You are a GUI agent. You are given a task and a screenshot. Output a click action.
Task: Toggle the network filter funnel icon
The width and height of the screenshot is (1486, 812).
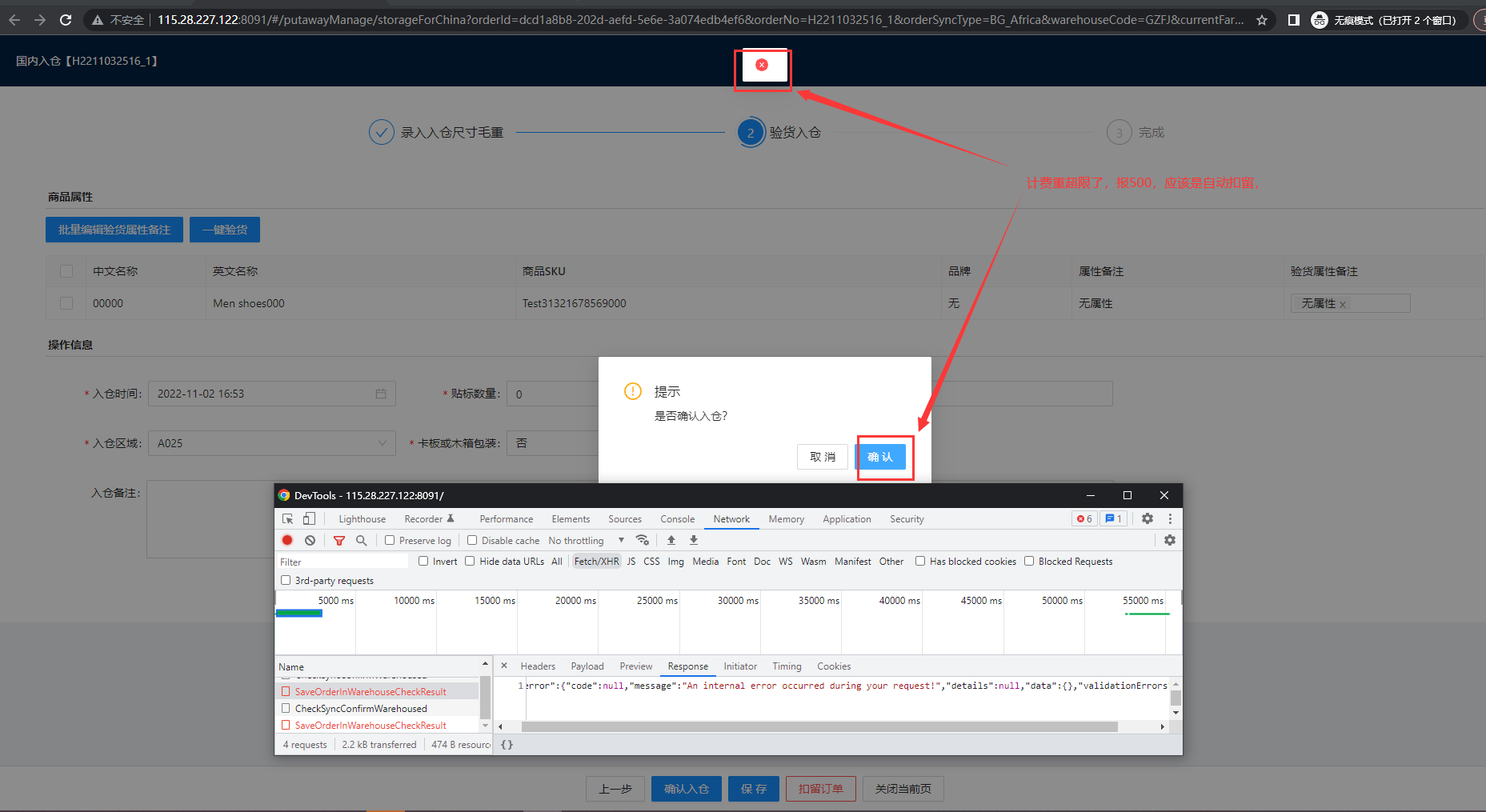[339, 540]
